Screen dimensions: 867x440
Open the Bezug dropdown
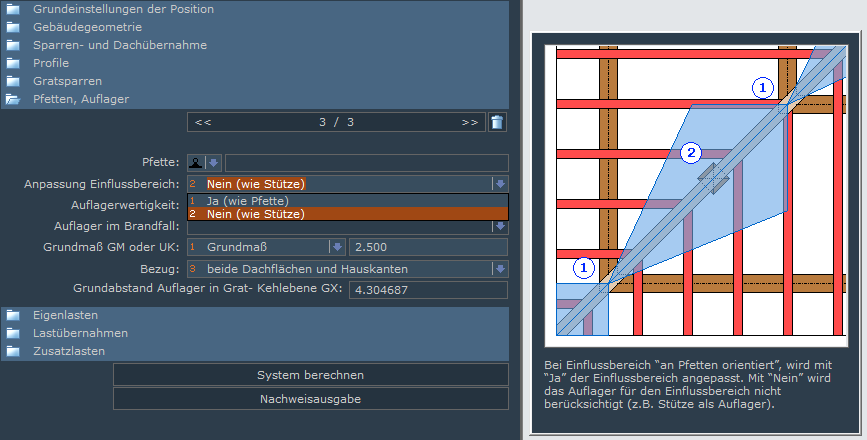coord(499,268)
